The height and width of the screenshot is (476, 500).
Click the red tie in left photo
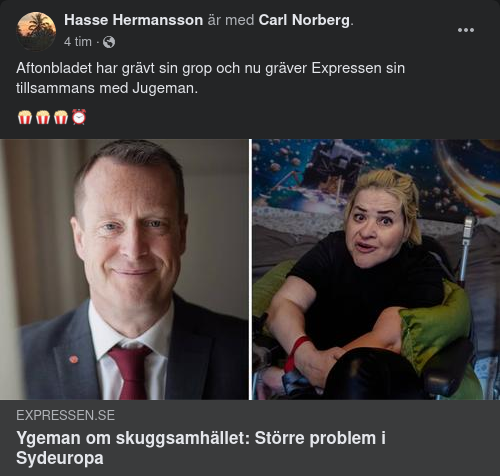pyautogui.click(x=129, y=372)
